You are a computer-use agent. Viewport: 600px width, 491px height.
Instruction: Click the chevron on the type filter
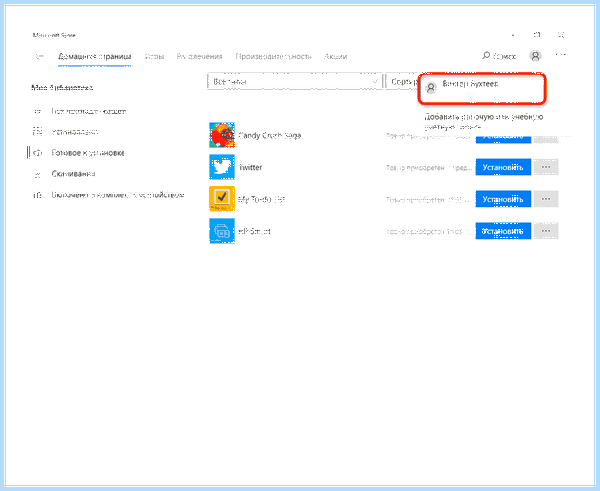point(375,81)
